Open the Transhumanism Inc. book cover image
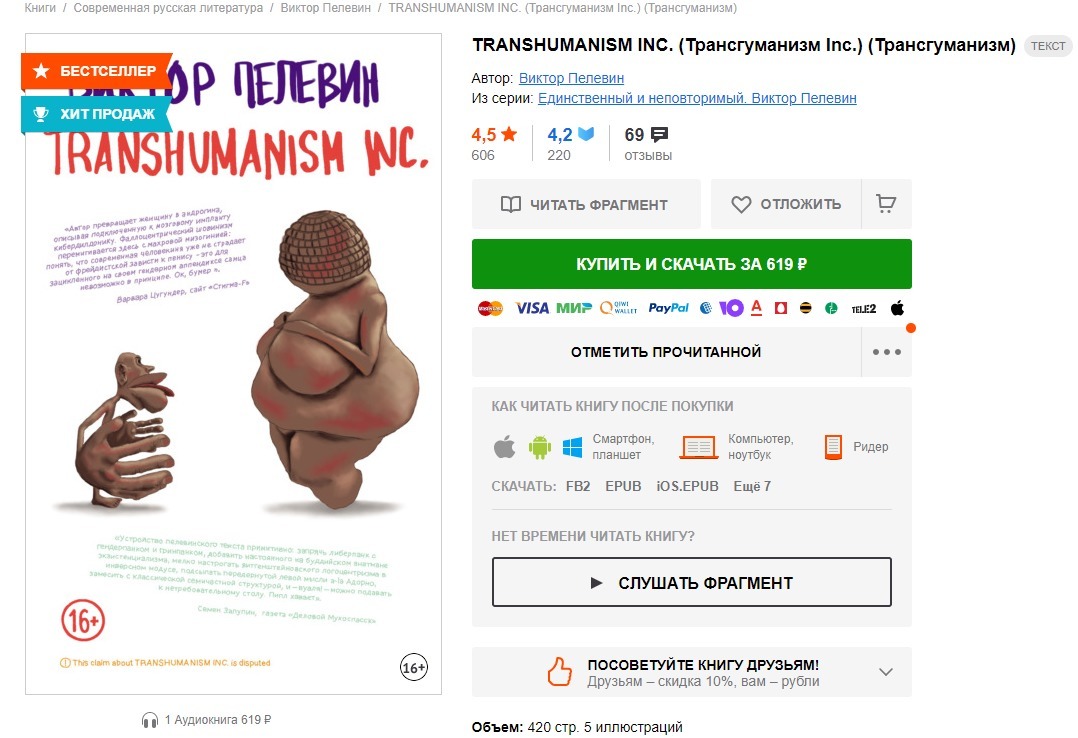The width and height of the screenshot is (1078, 738). tap(234, 364)
